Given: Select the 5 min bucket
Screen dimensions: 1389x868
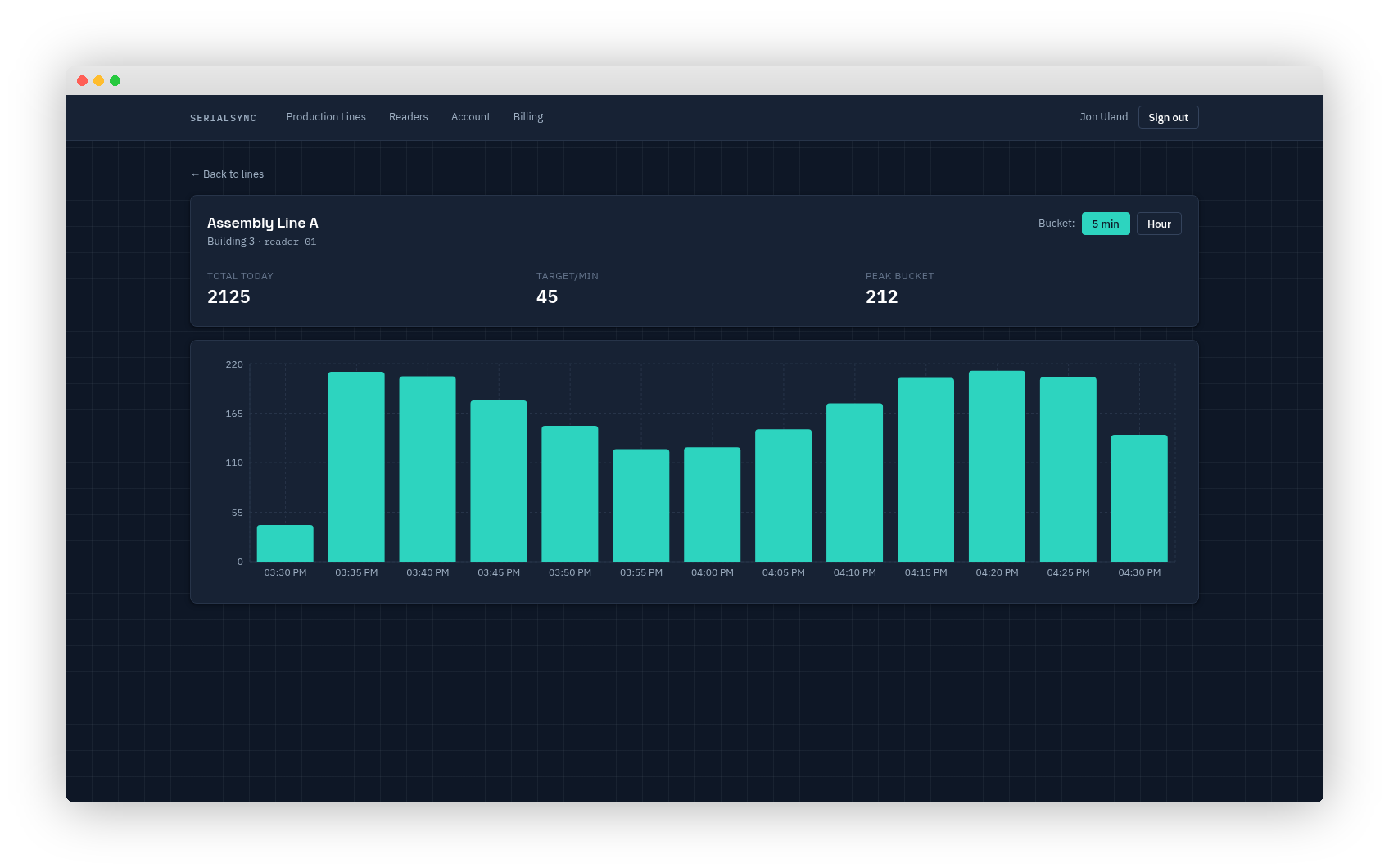Looking at the screenshot, I should click(x=1106, y=224).
